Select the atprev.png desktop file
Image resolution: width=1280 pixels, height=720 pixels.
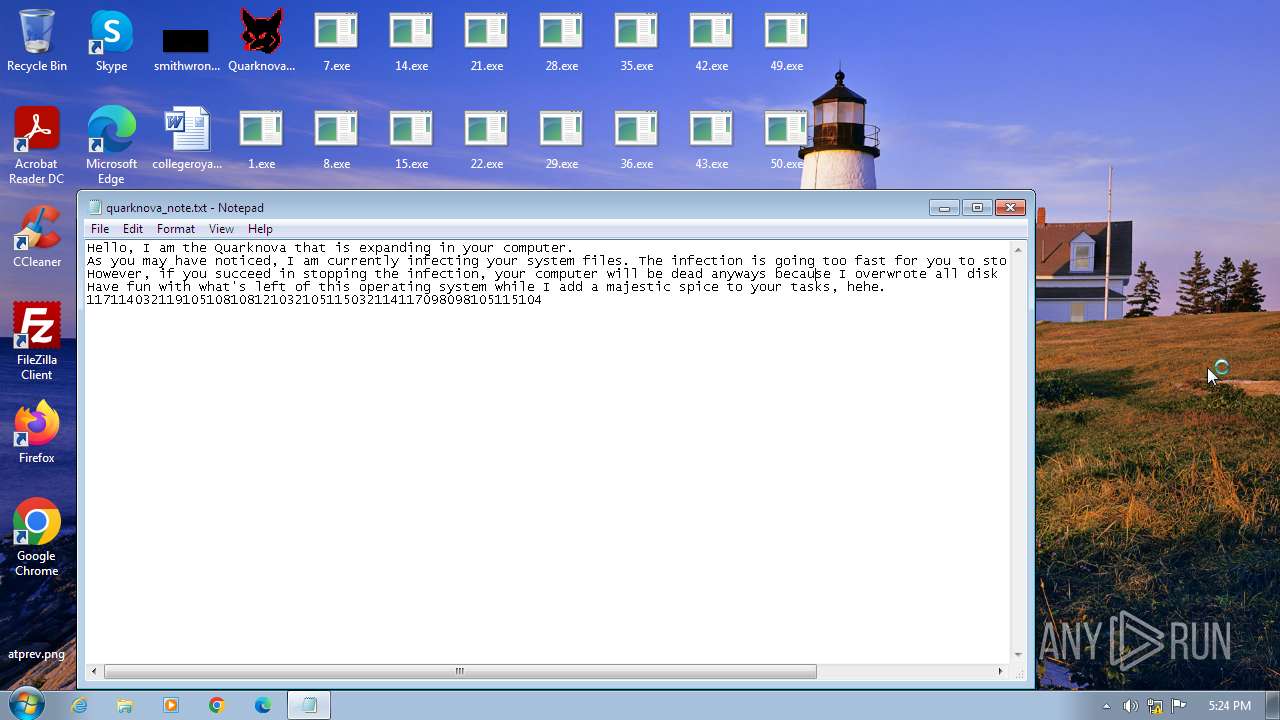(37, 654)
